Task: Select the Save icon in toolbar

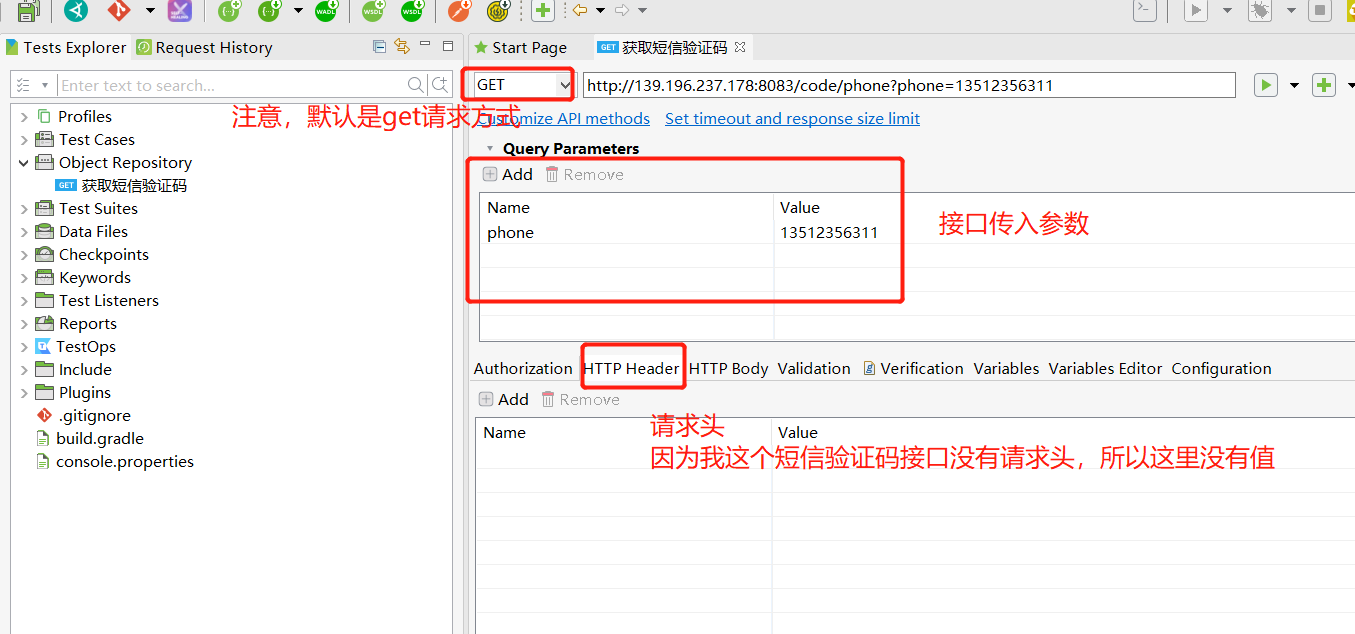Action: 28,11
